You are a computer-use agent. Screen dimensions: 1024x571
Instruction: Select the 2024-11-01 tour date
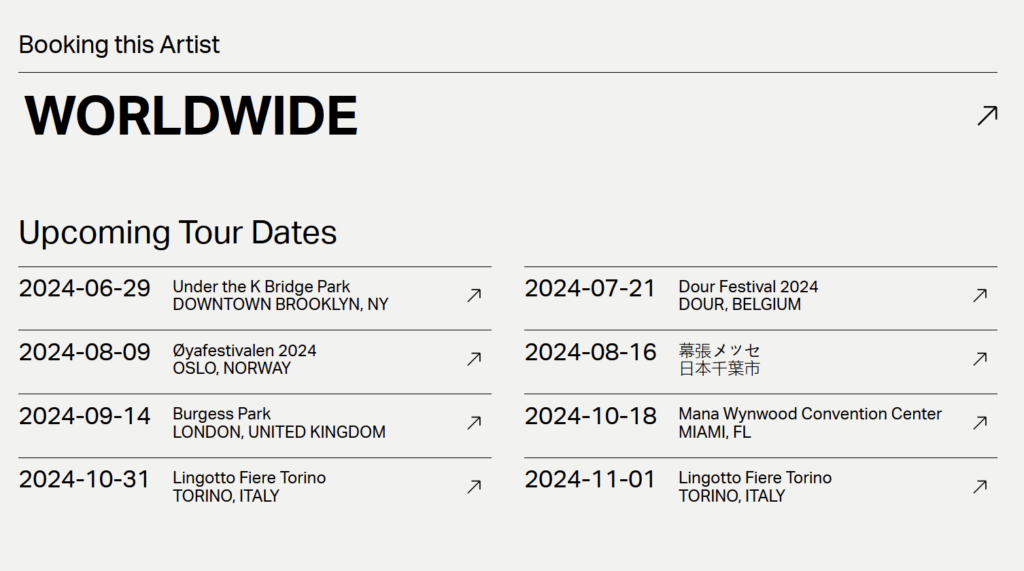[590, 480]
